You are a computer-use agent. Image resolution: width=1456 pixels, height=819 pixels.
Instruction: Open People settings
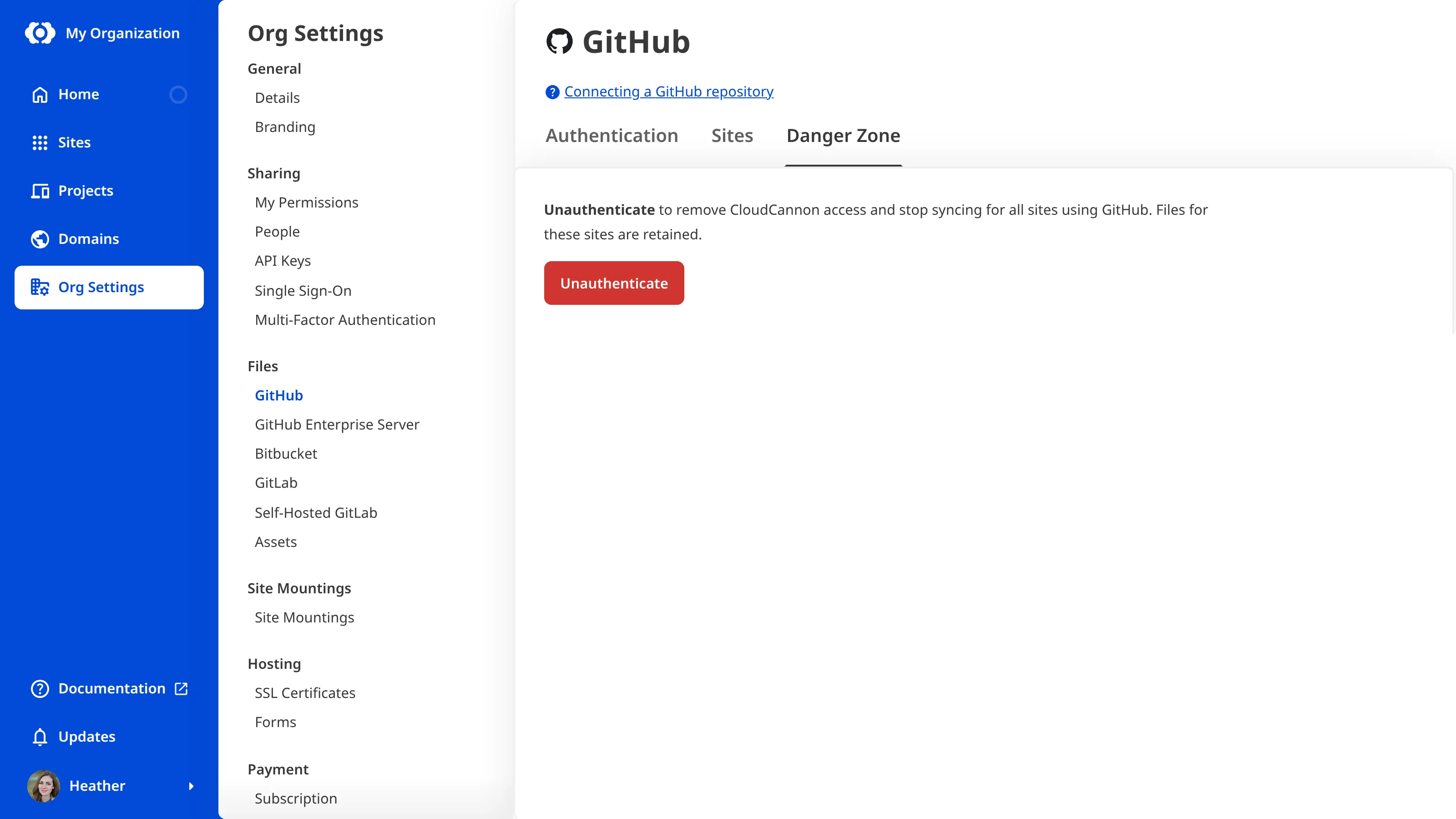click(277, 232)
